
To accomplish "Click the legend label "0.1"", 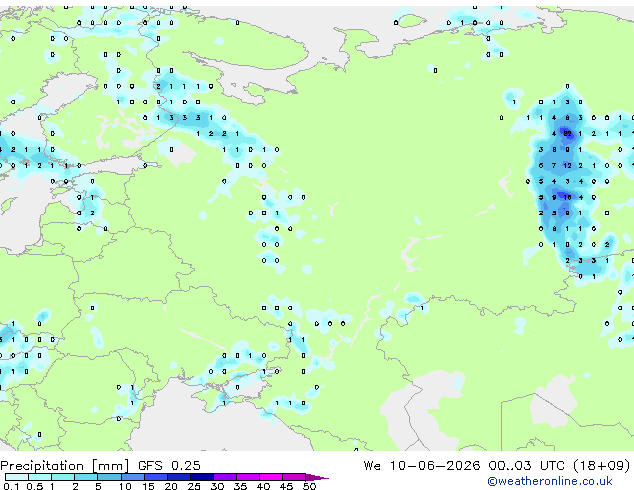I will (x=11, y=486).
